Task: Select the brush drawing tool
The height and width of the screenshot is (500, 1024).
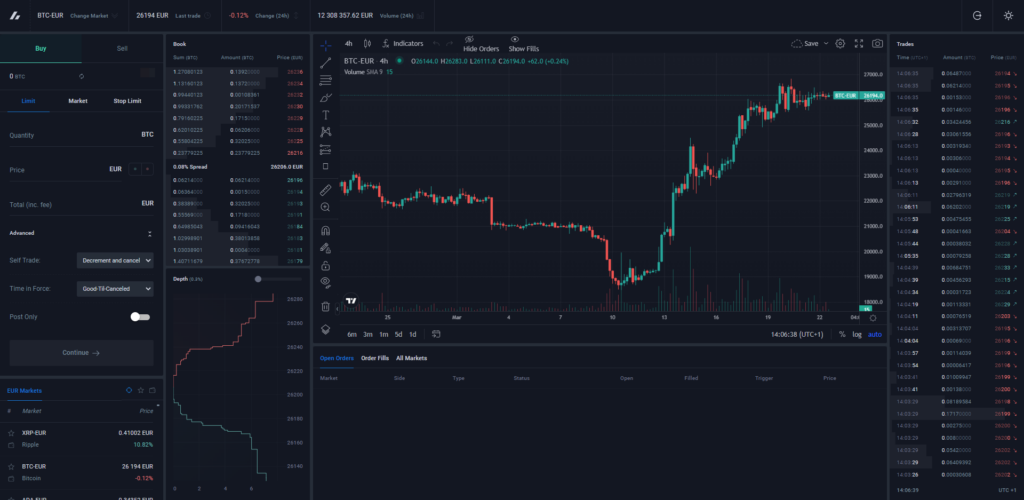Action: [325, 98]
